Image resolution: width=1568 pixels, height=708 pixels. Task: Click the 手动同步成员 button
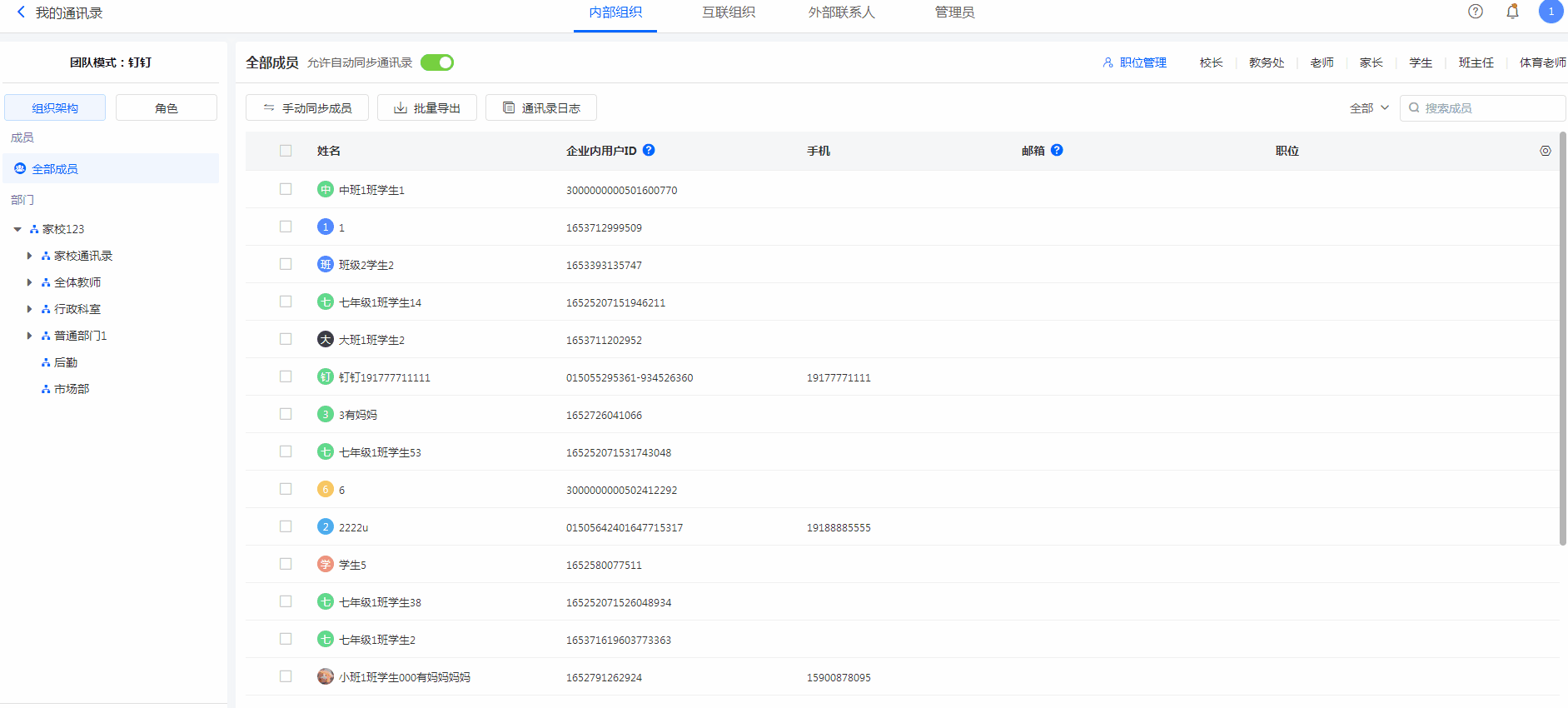click(306, 108)
